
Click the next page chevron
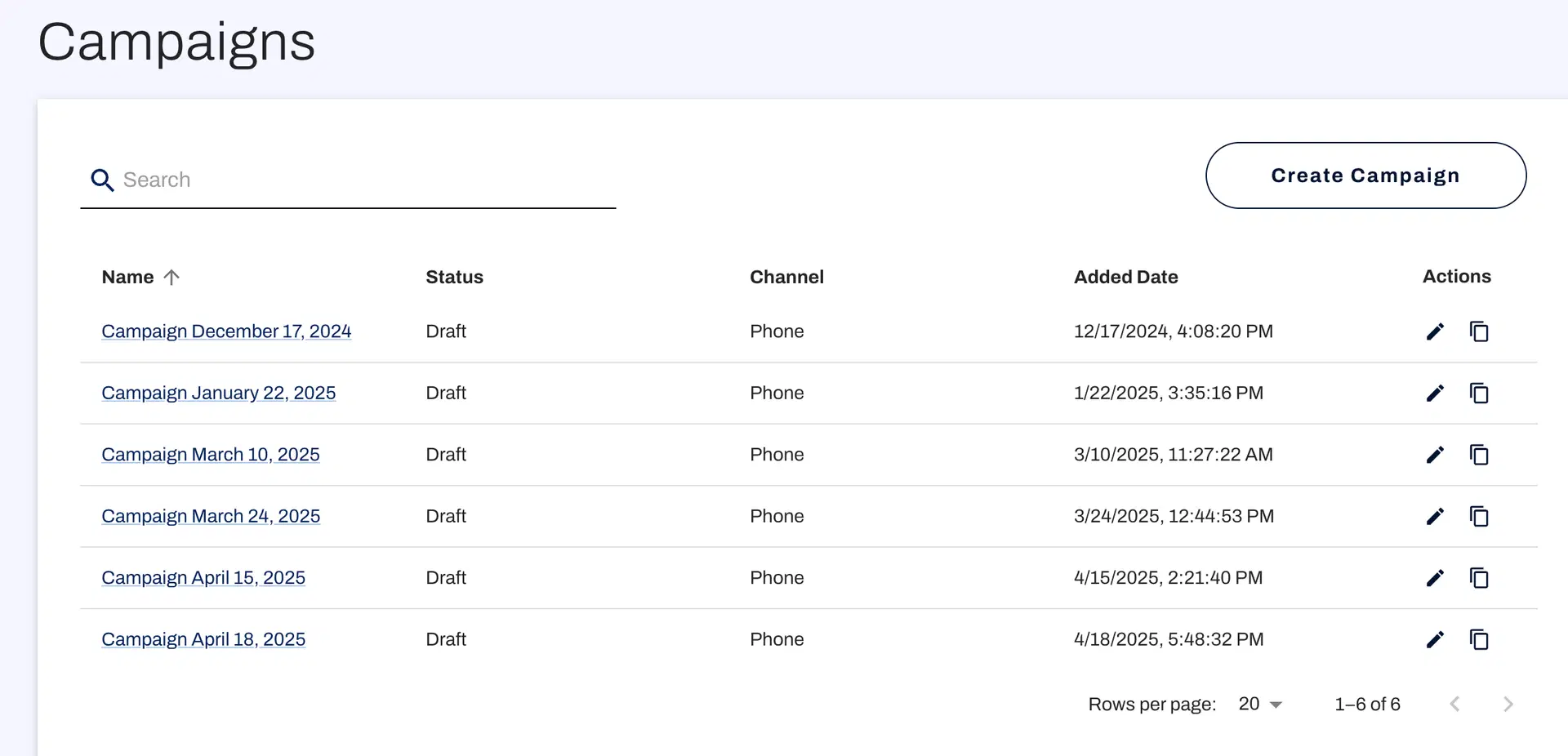(1508, 704)
